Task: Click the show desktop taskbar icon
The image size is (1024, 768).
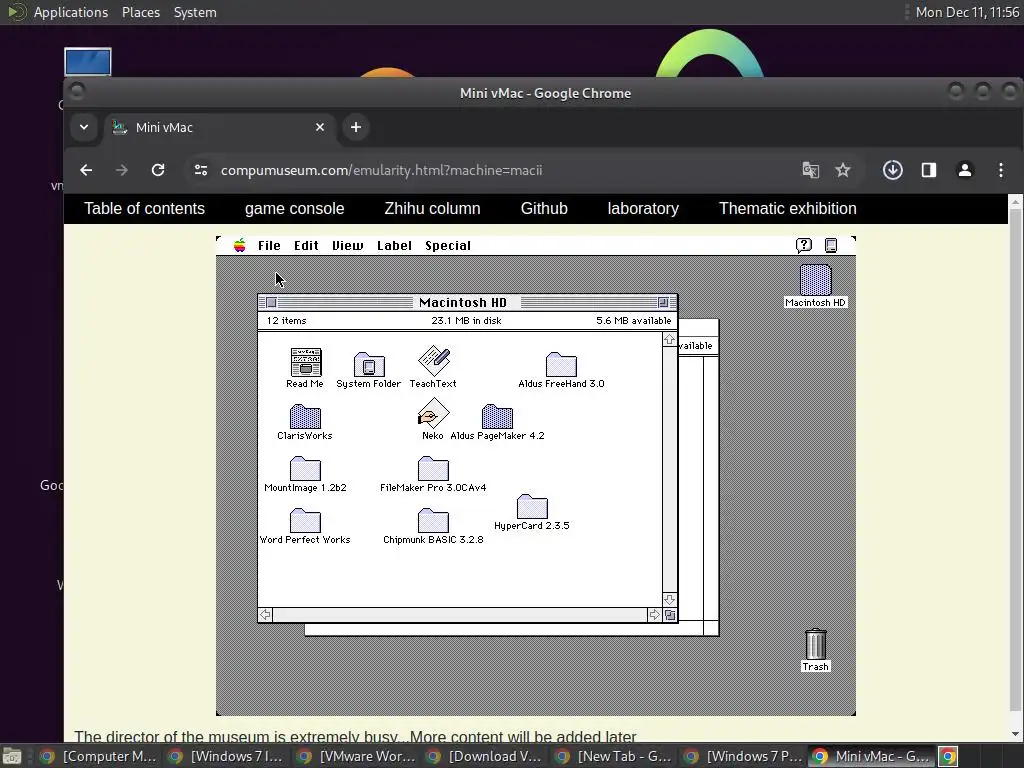Action: coord(12,756)
